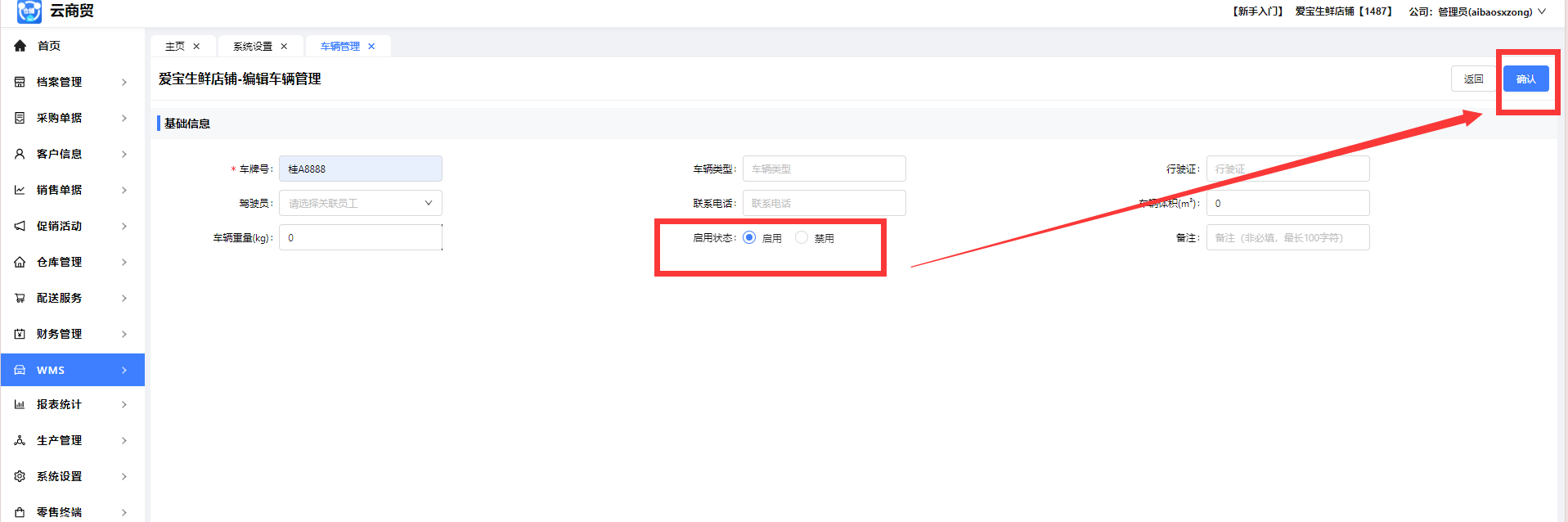Image resolution: width=1568 pixels, height=522 pixels.
Task: Click the 系统设置 gear icon in sidebar
Action: pos(20,476)
